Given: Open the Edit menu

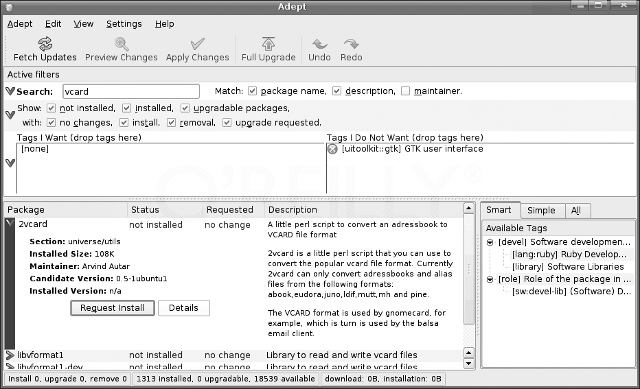Looking at the screenshot, I should [53, 24].
